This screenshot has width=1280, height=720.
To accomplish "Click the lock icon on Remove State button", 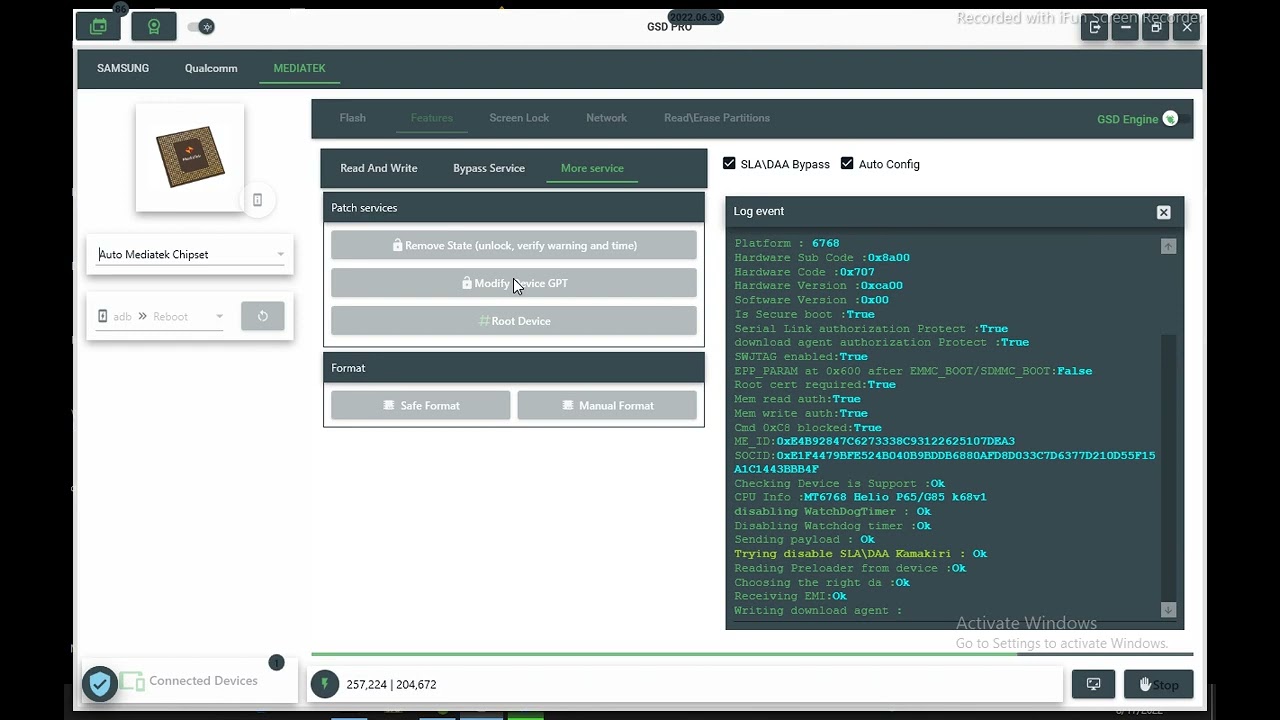I will [x=397, y=245].
